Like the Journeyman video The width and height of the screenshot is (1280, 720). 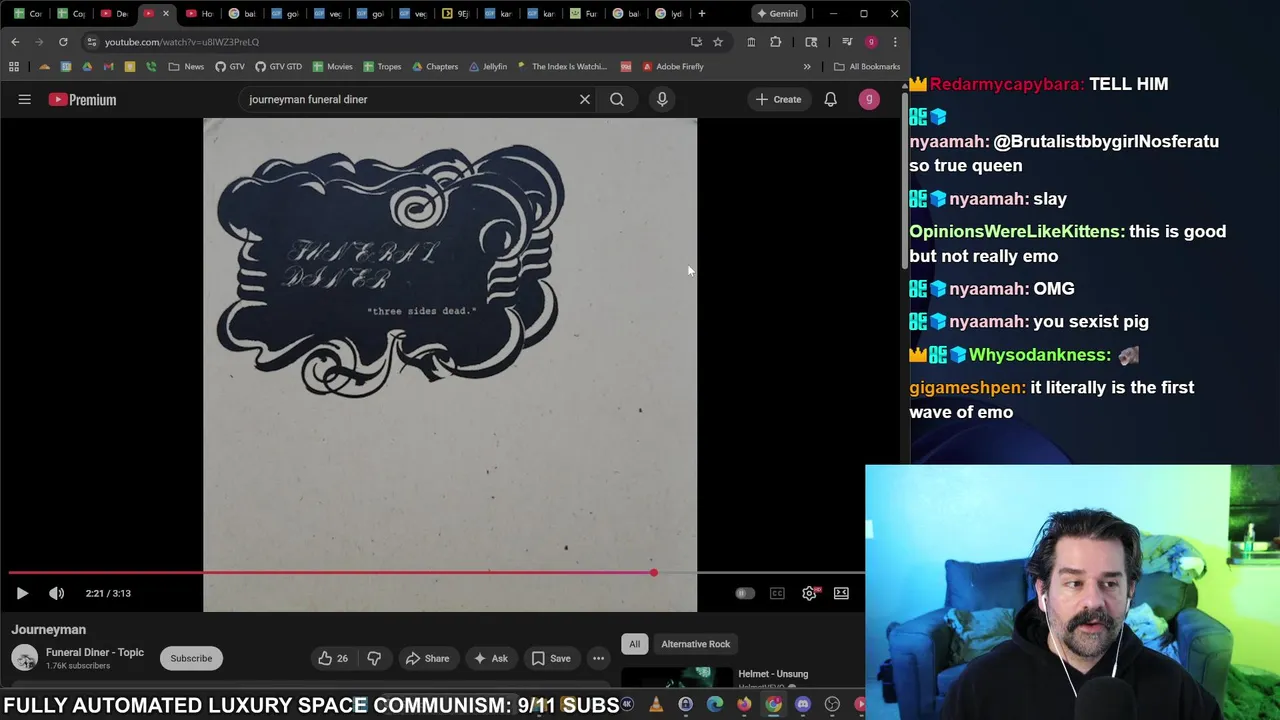(x=333, y=658)
